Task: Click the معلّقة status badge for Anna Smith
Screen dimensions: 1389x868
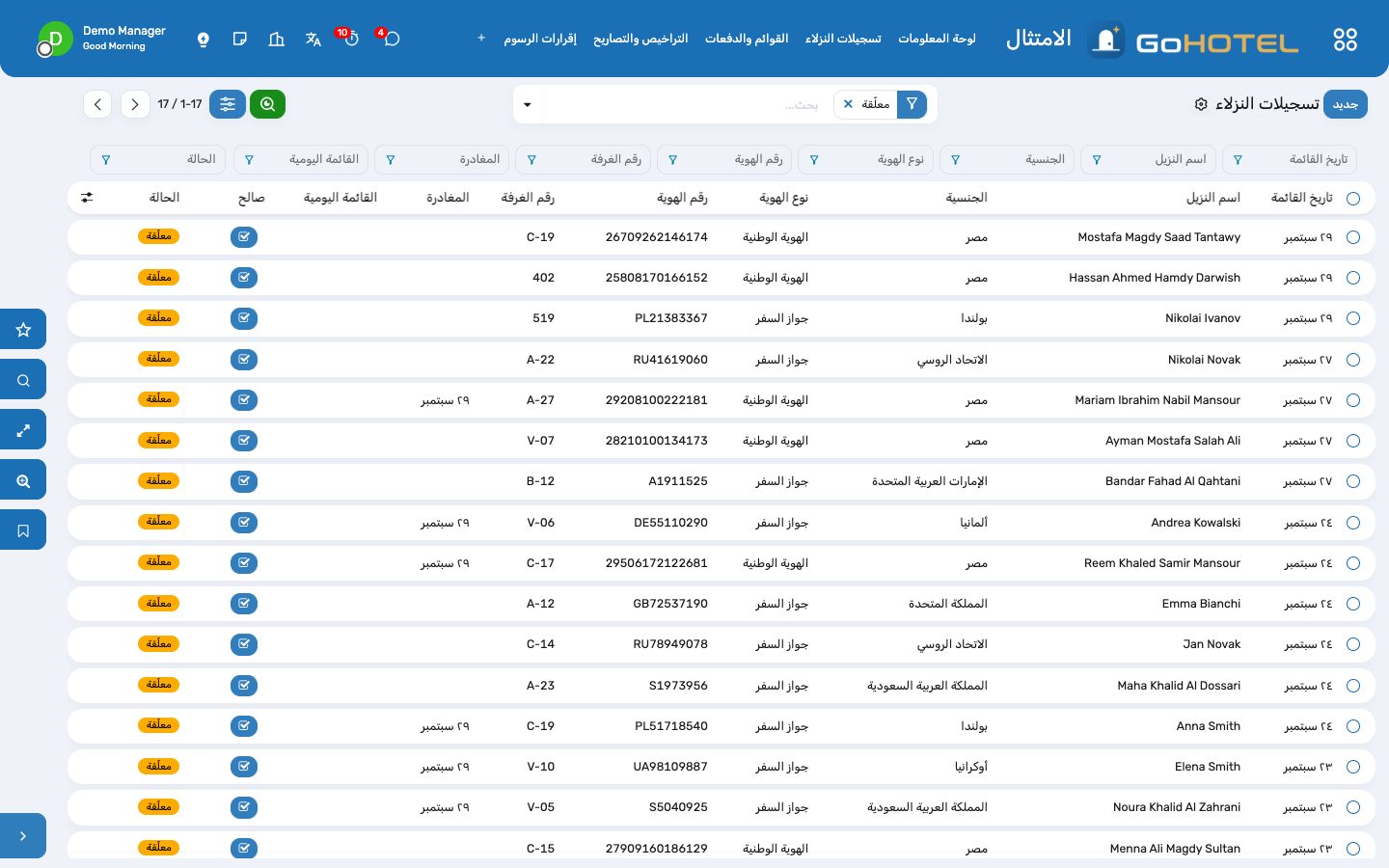Action: click(x=159, y=725)
